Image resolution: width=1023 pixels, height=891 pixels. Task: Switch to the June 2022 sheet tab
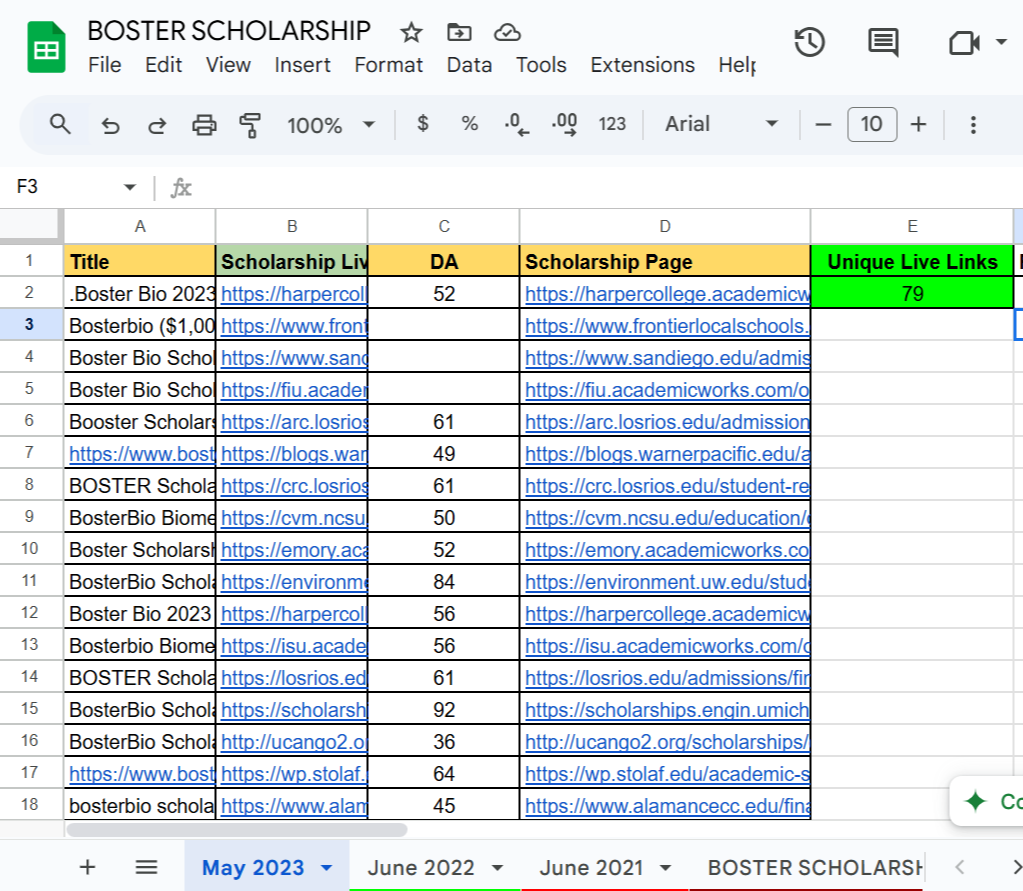pyautogui.click(x=421, y=867)
